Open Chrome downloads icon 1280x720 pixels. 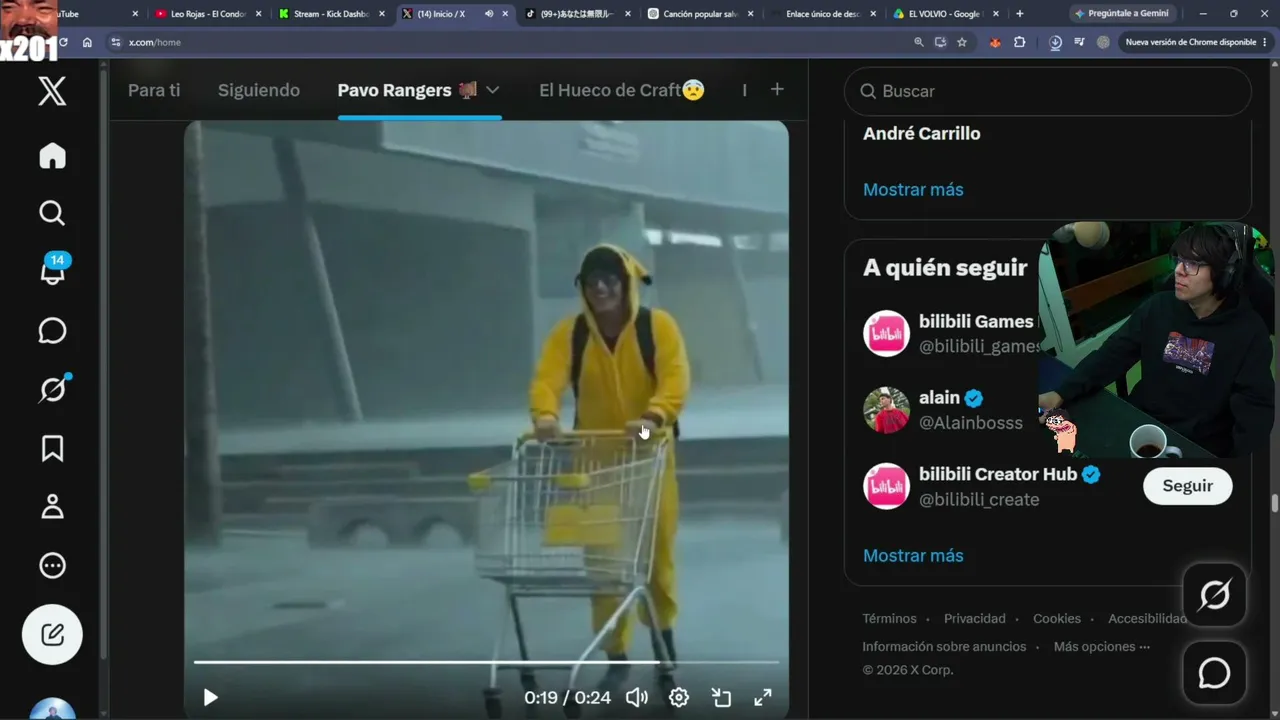[x=1056, y=42]
